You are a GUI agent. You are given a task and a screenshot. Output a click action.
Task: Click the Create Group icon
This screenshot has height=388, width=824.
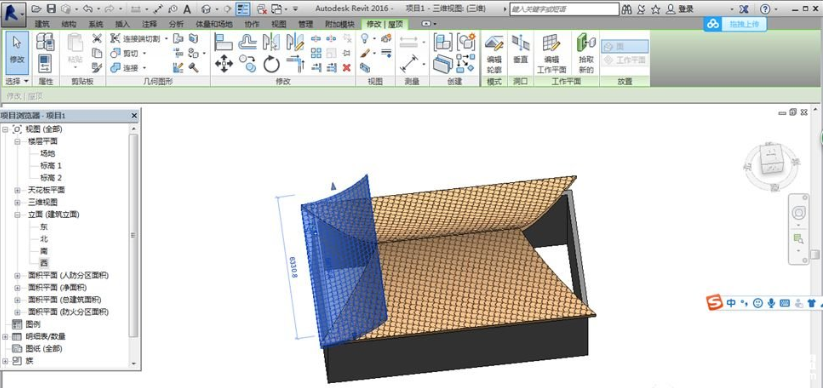click(x=466, y=42)
